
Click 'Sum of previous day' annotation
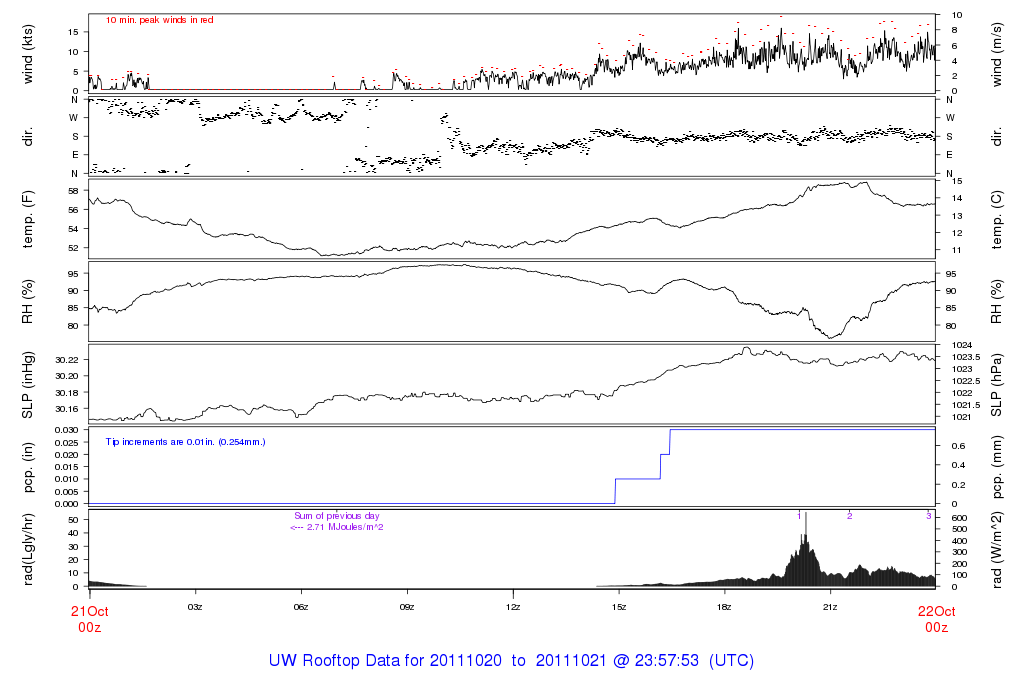coord(336,516)
